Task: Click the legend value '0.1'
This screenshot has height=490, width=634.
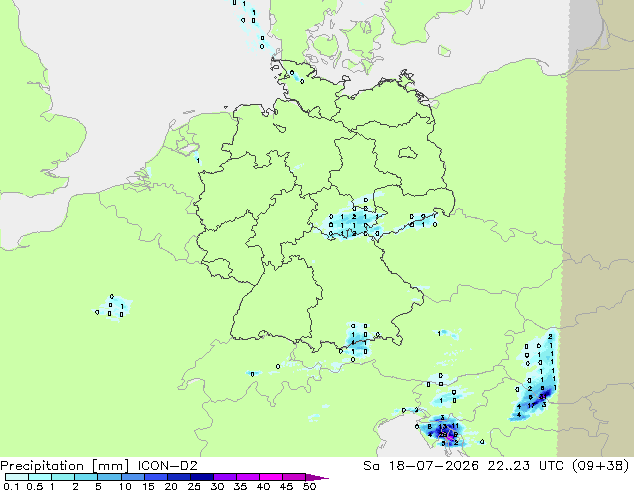Action: click(11, 486)
